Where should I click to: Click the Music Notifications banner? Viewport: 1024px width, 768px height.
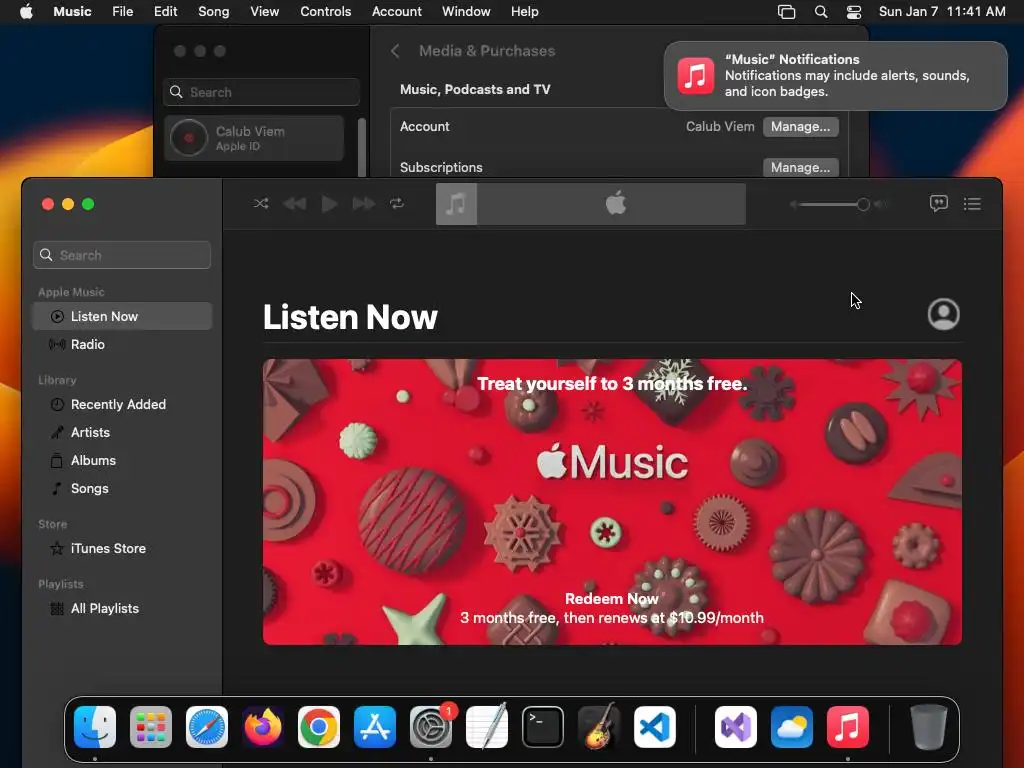835,76
